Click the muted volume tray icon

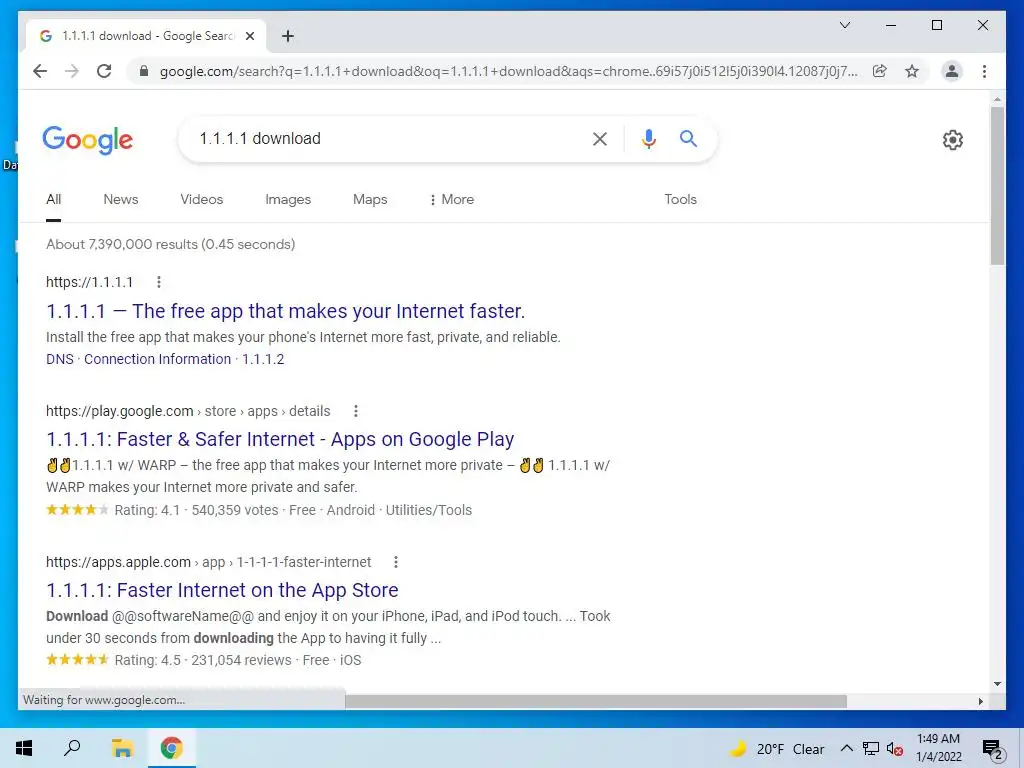click(x=895, y=749)
